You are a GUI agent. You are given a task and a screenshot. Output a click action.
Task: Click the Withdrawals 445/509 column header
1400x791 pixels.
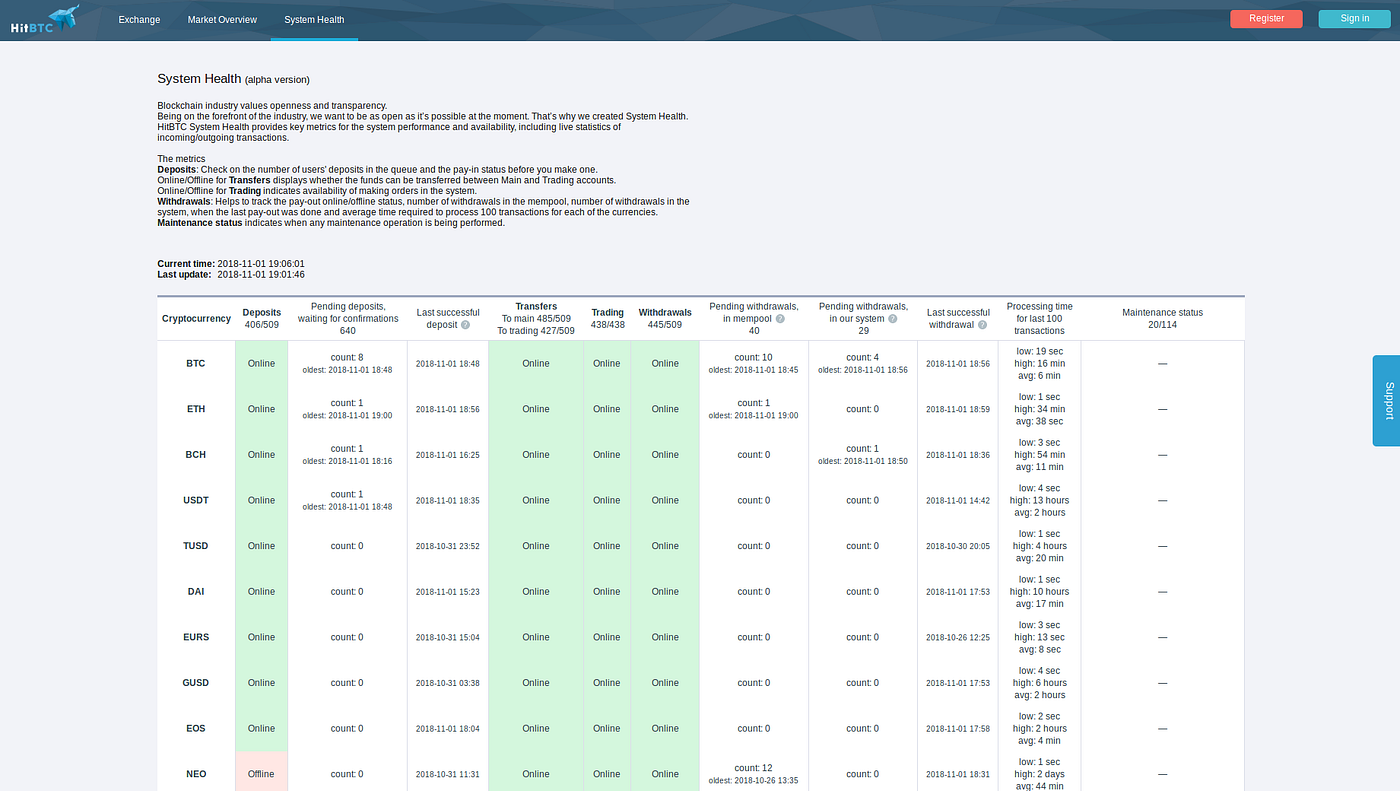[665, 319]
